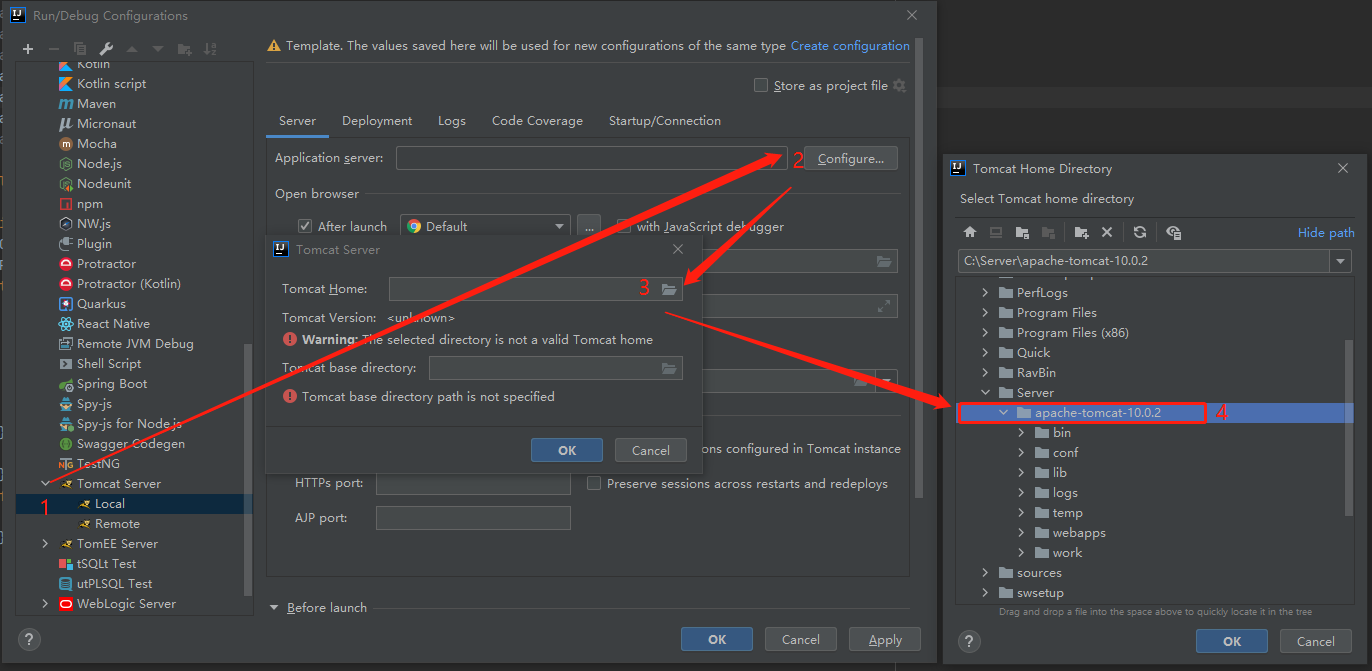Expand the conf folder
Screen dimensions: 1372x671
[x=1021, y=453]
